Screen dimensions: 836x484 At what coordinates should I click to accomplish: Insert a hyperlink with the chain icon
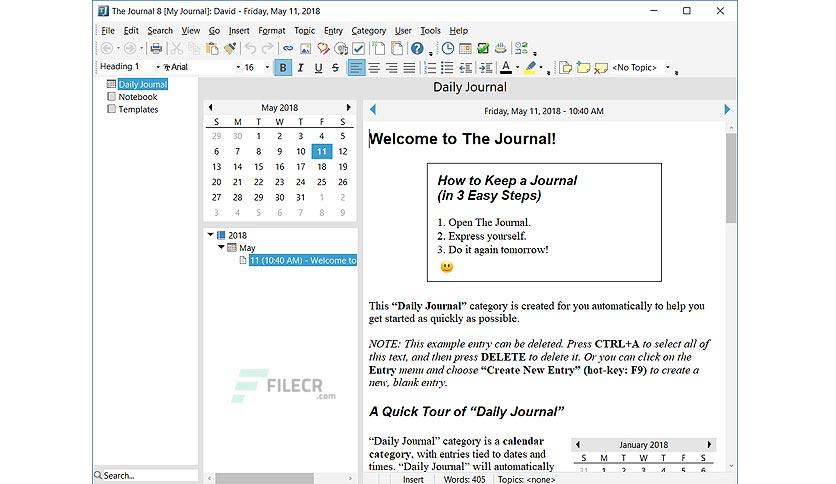(288, 49)
